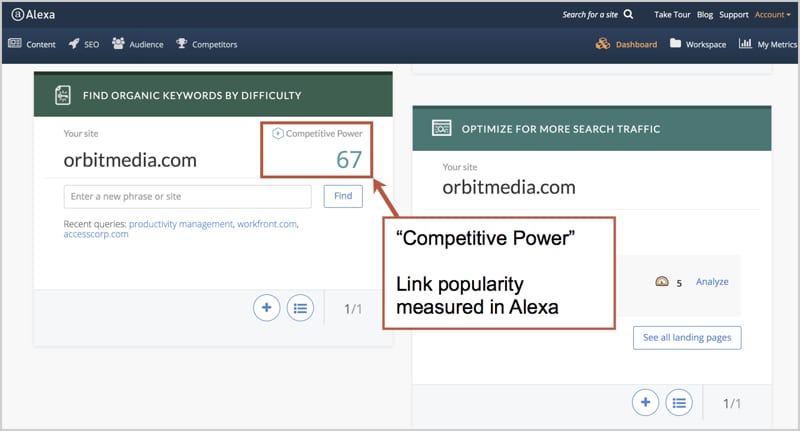The width and height of the screenshot is (800, 431).
Task: Click Take Tour link
Action: click(x=672, y=15)
